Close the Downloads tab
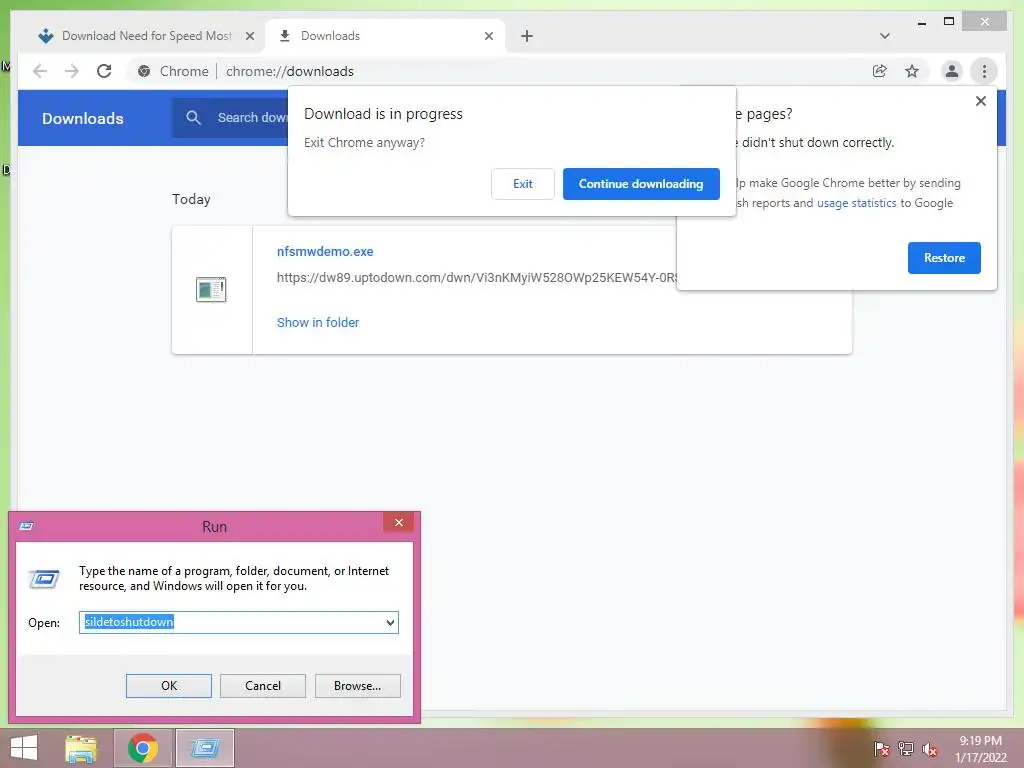Screen dimensions: 1024x768 pos(488,36)
